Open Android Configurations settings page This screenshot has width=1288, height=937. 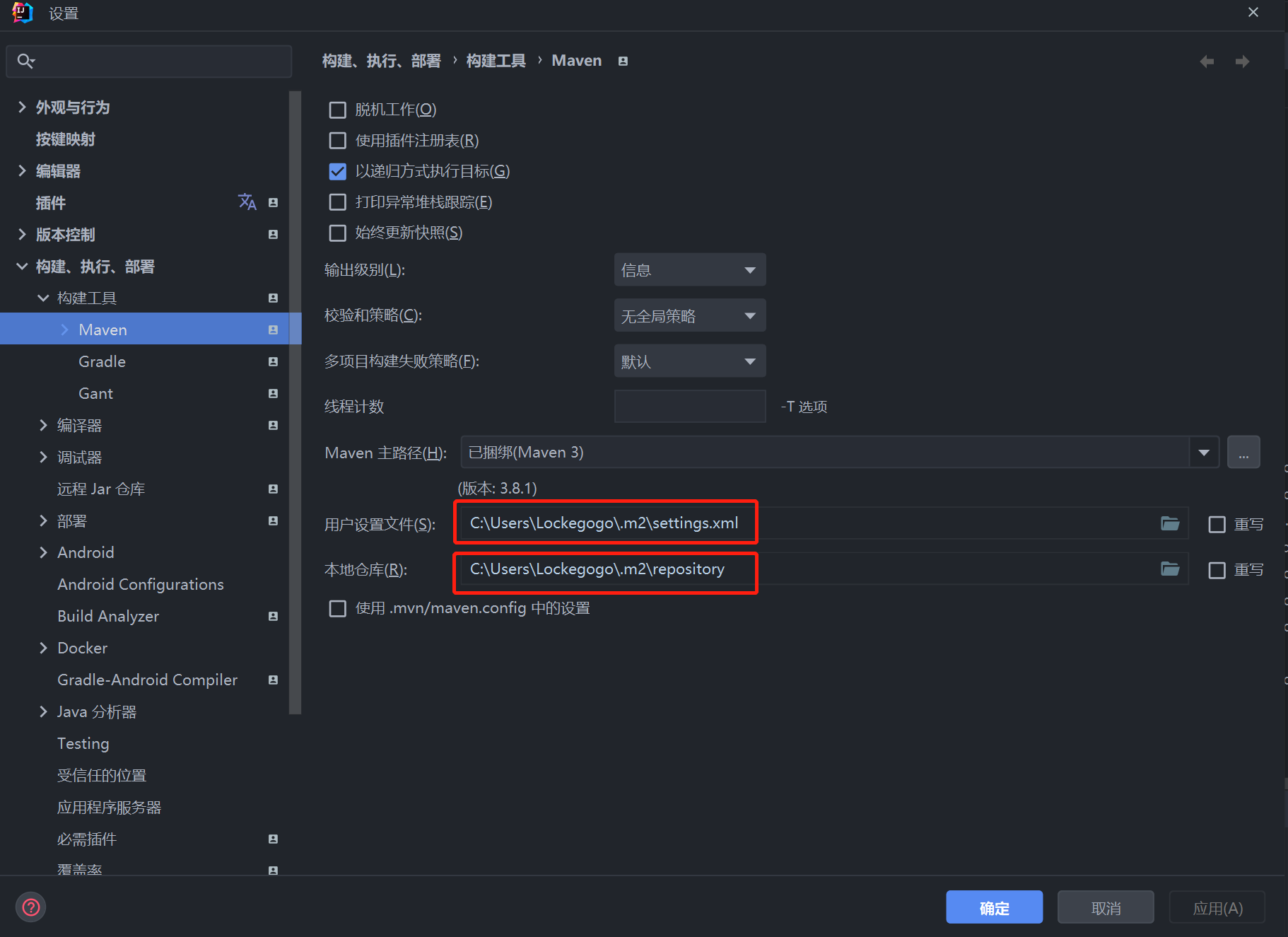[141, 584]
